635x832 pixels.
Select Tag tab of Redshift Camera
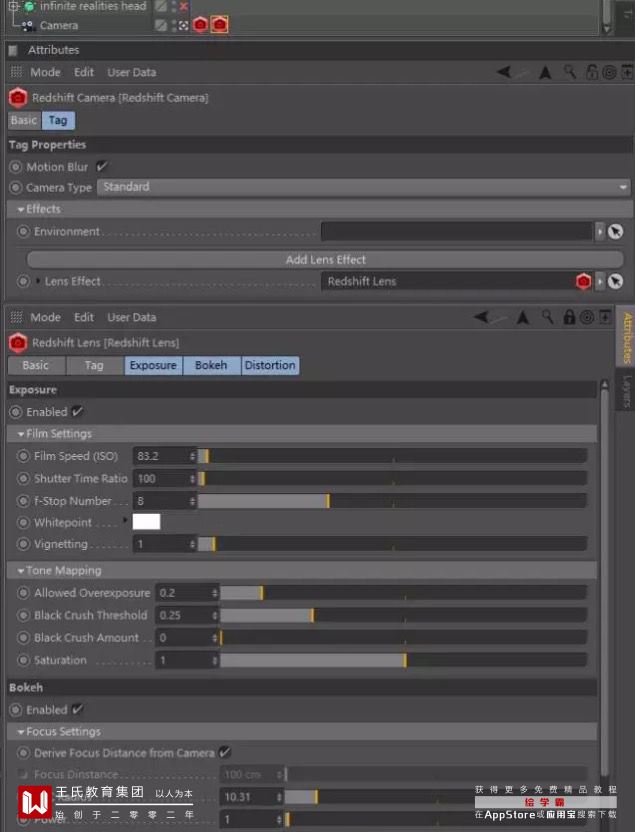coord(58,120)
